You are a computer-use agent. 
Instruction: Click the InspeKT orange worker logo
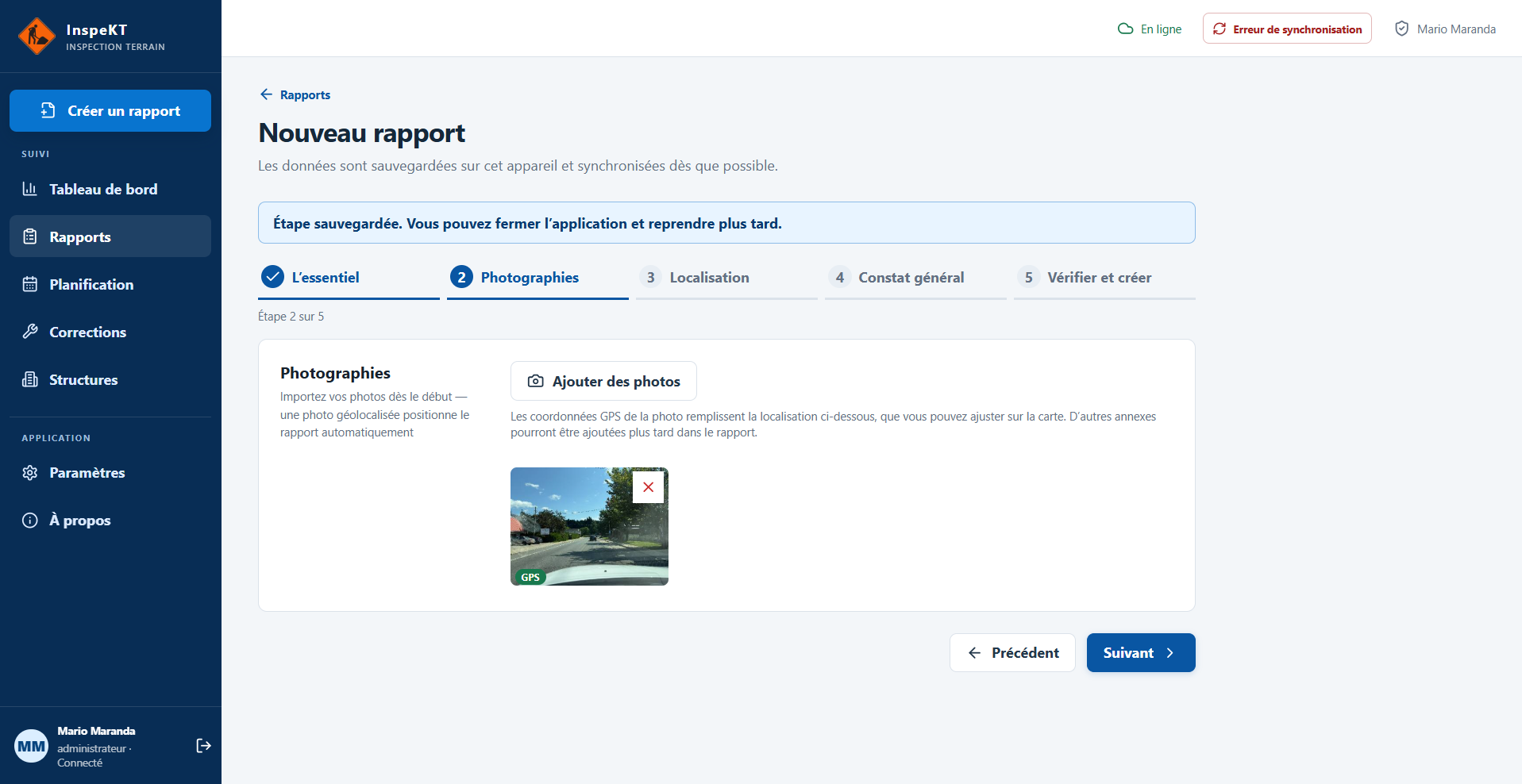(37, 36)
